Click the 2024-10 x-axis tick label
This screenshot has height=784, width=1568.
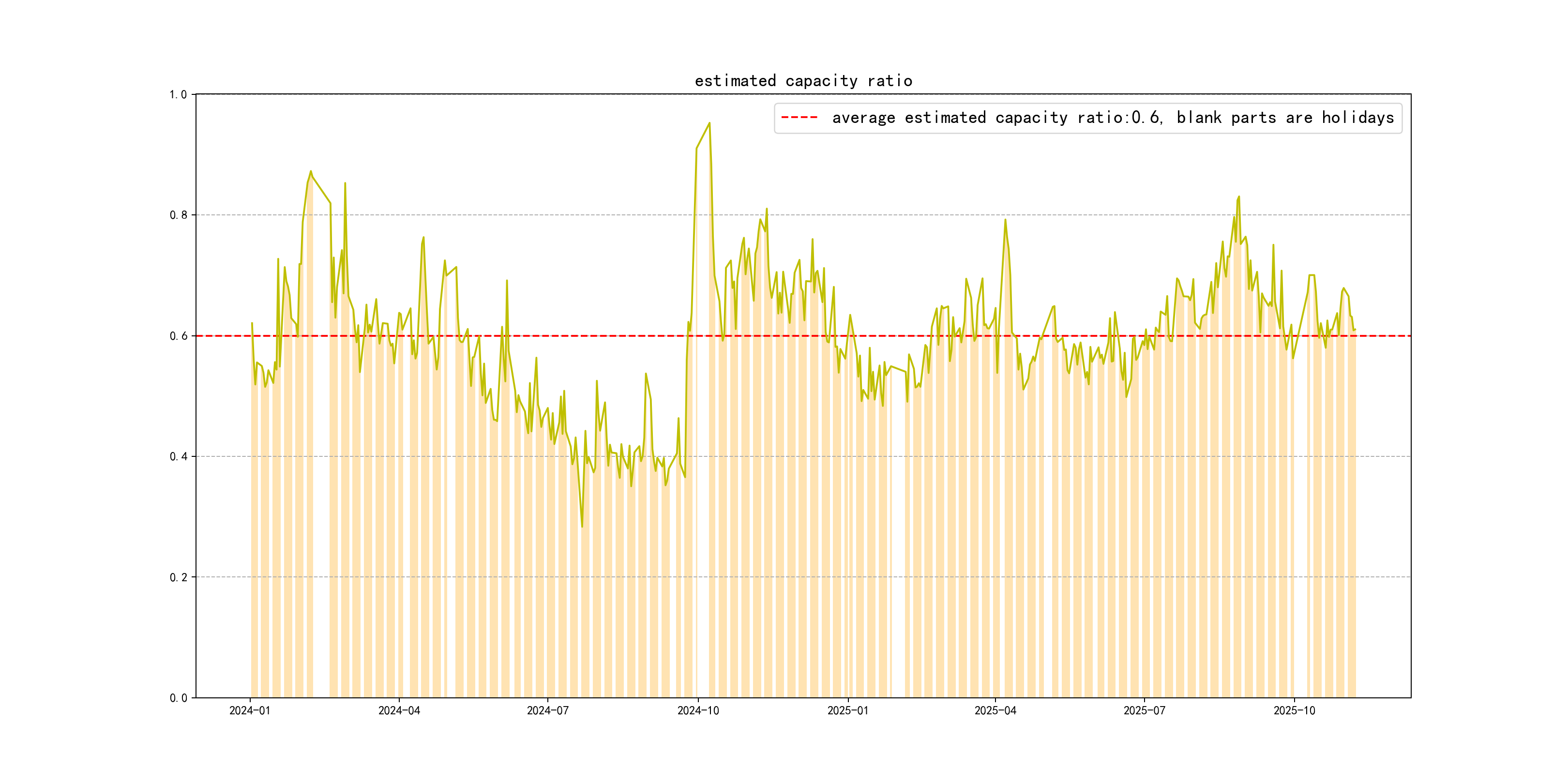(698, 710)
